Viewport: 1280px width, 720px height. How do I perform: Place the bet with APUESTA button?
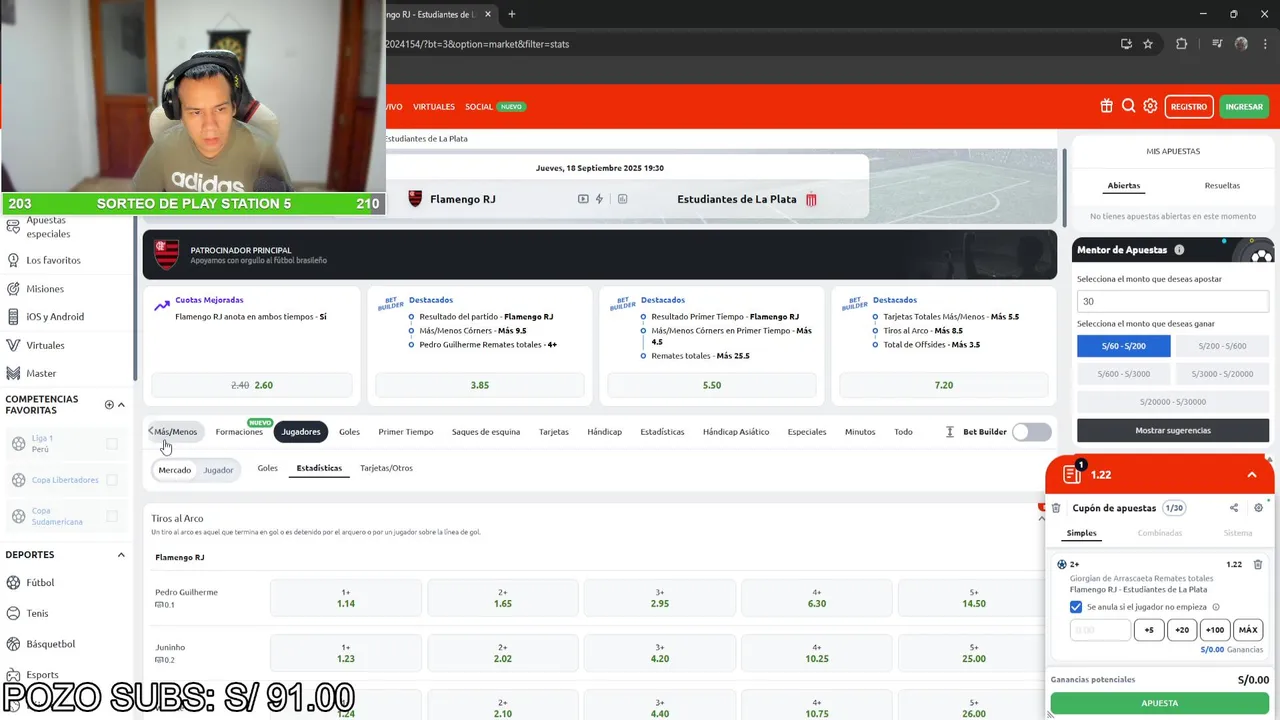[x=1160, y=703]
